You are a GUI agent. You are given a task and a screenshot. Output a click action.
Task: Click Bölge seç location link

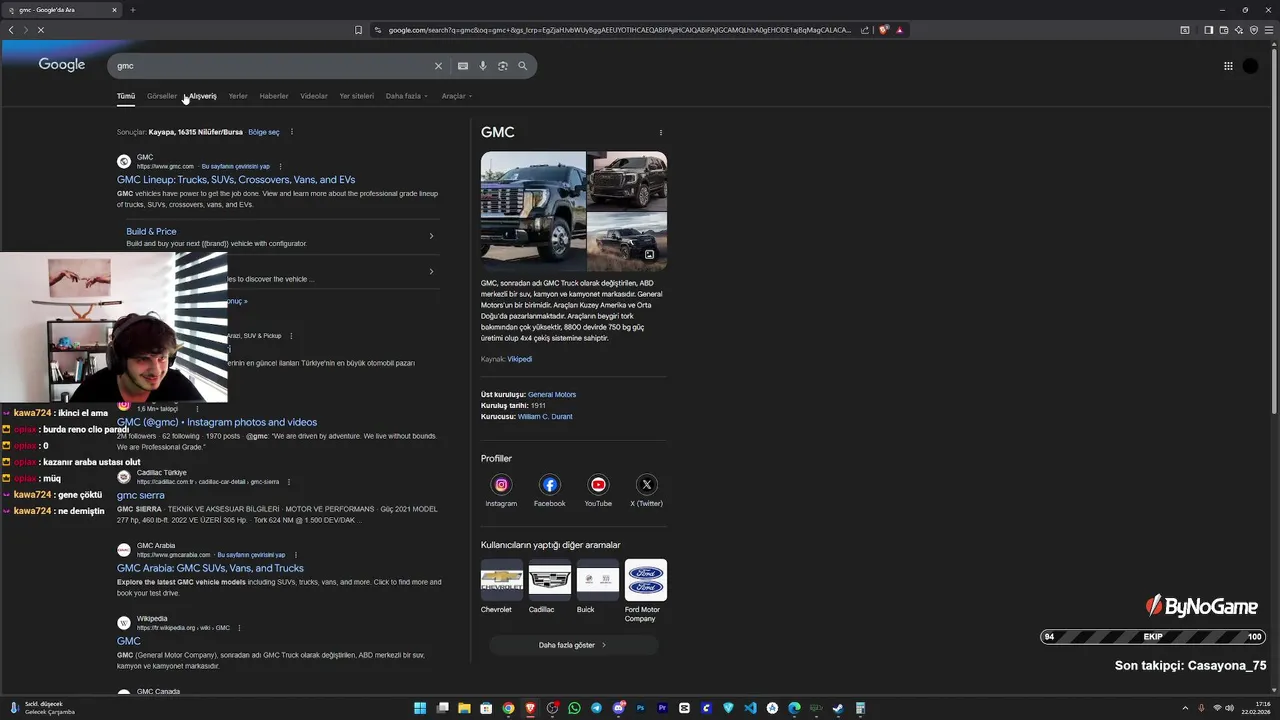pos(264,132)
